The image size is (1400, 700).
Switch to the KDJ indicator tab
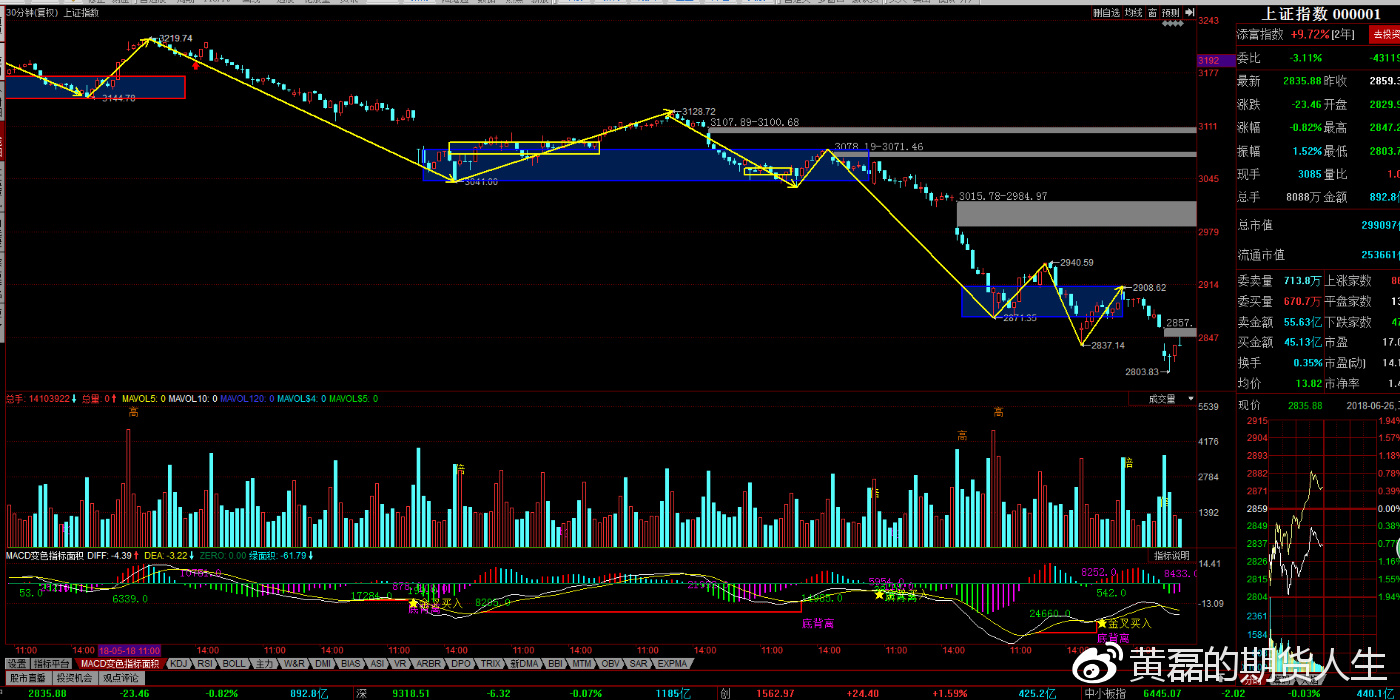click(178, 663)
